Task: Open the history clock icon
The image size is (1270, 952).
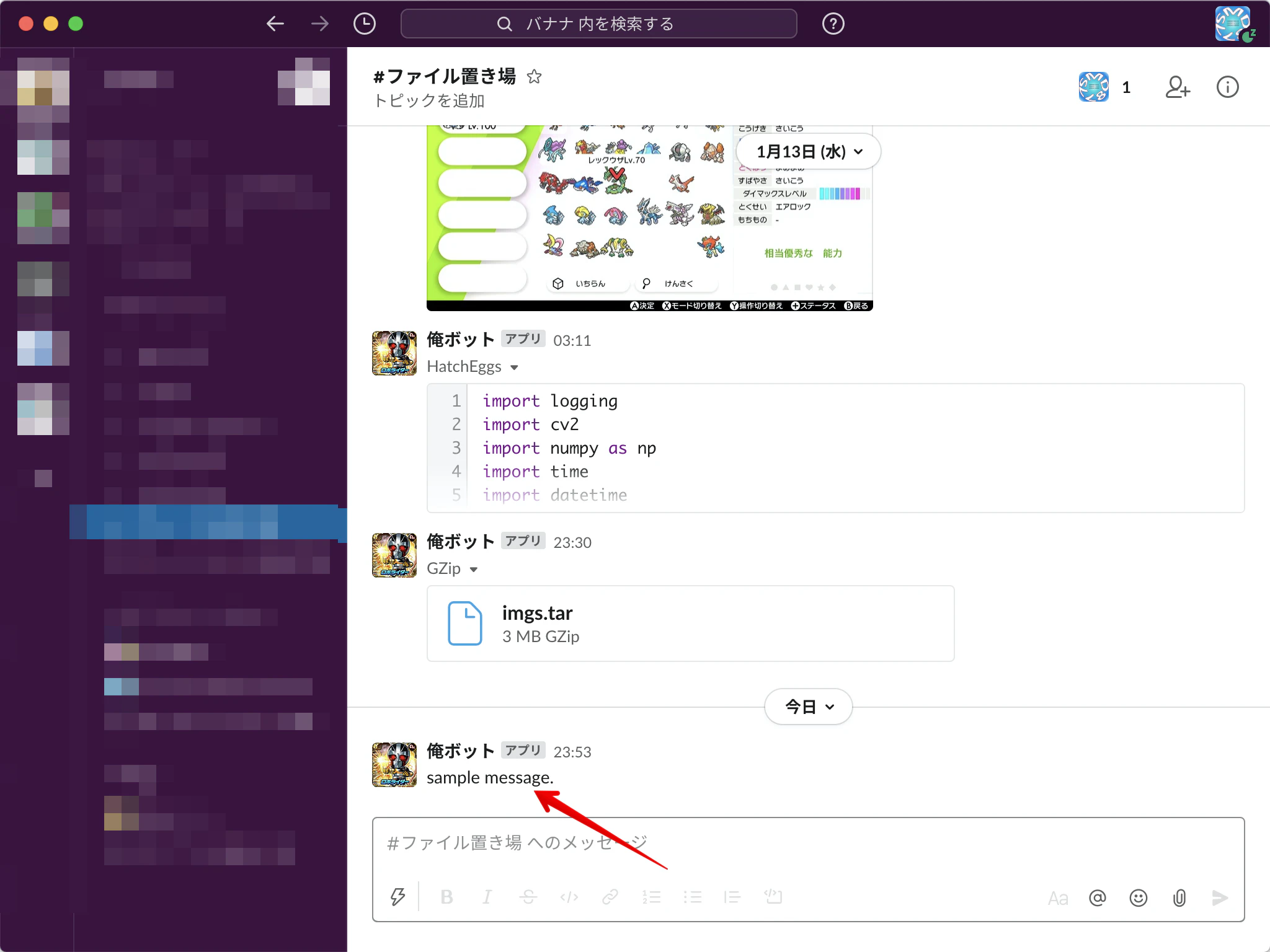Action: 365,24
